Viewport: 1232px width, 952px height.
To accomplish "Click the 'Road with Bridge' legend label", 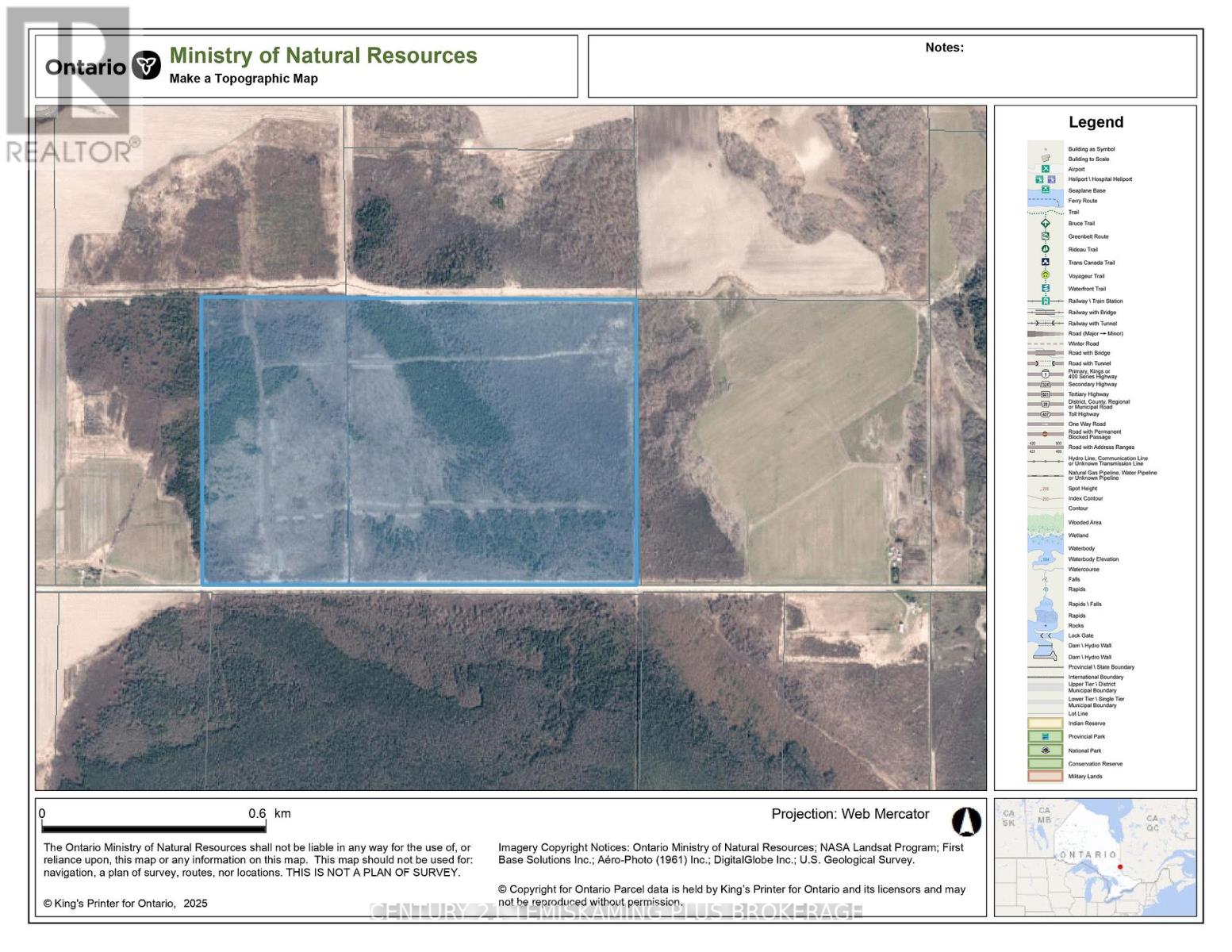I will [x=1088, y=353].
